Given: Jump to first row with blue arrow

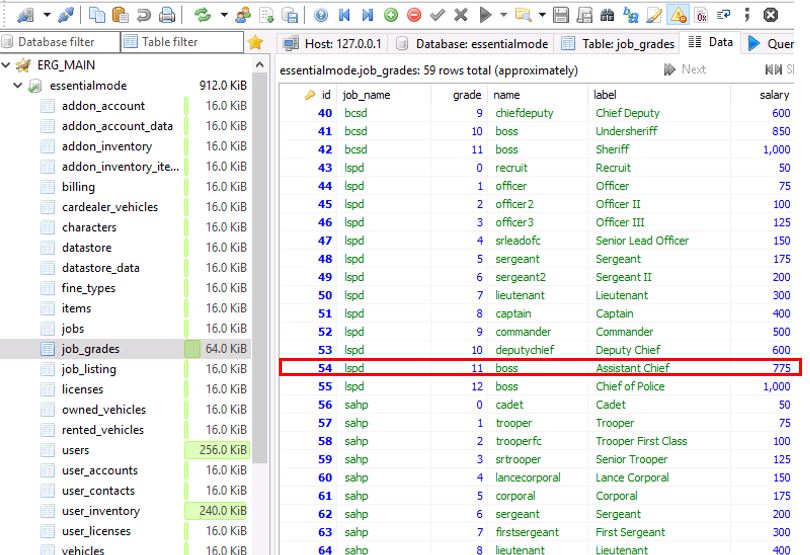Looking at the screenshot, I should coord(344,15).
